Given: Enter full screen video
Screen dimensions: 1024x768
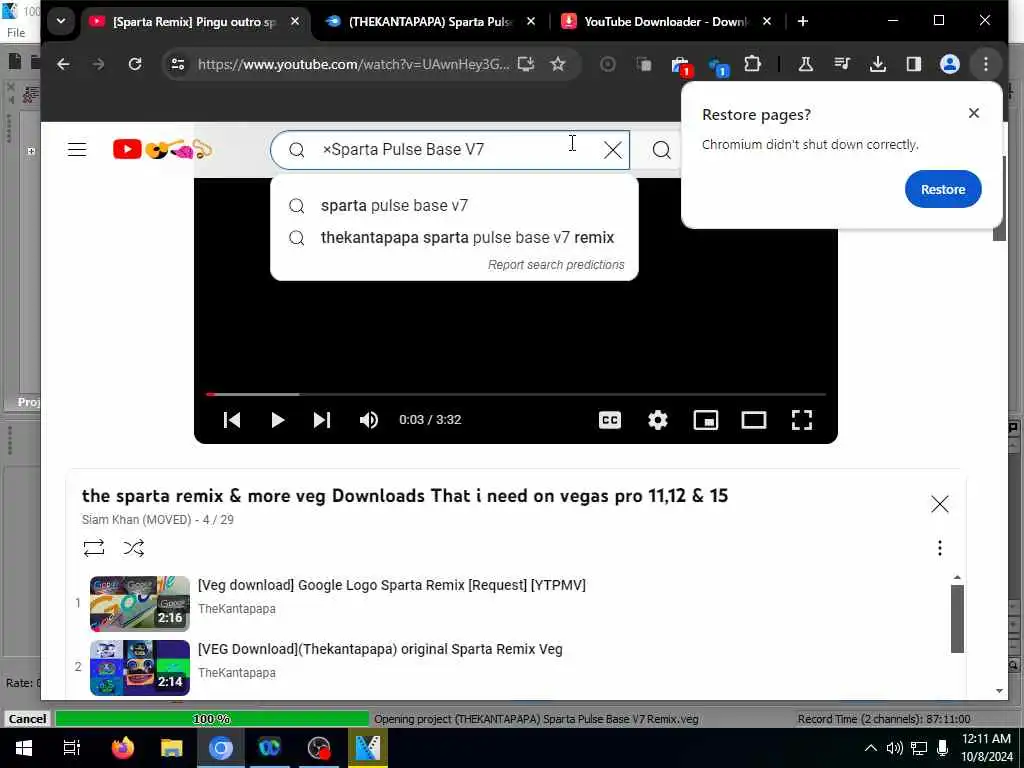Looking at the screenshot, I should [x=802, y=420].
